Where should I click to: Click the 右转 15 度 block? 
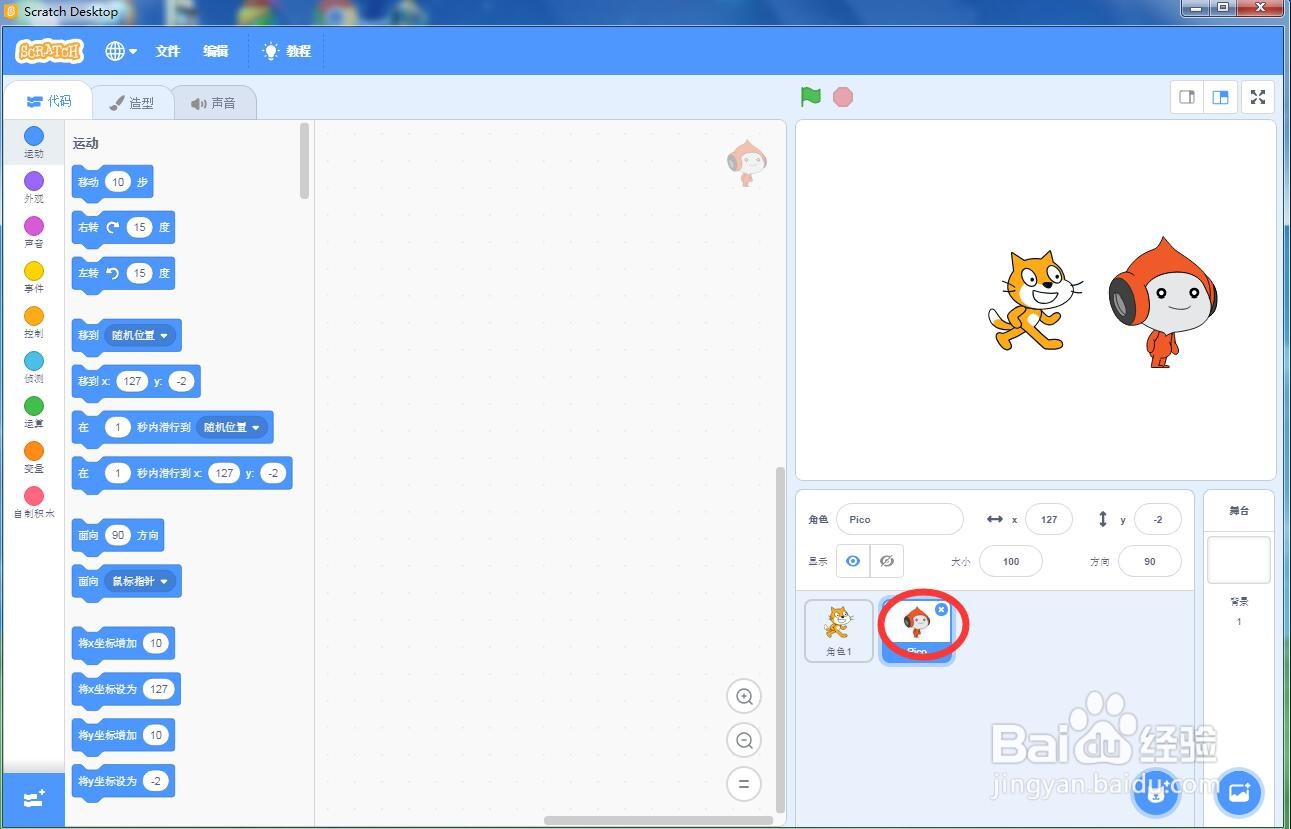[123, 228]
